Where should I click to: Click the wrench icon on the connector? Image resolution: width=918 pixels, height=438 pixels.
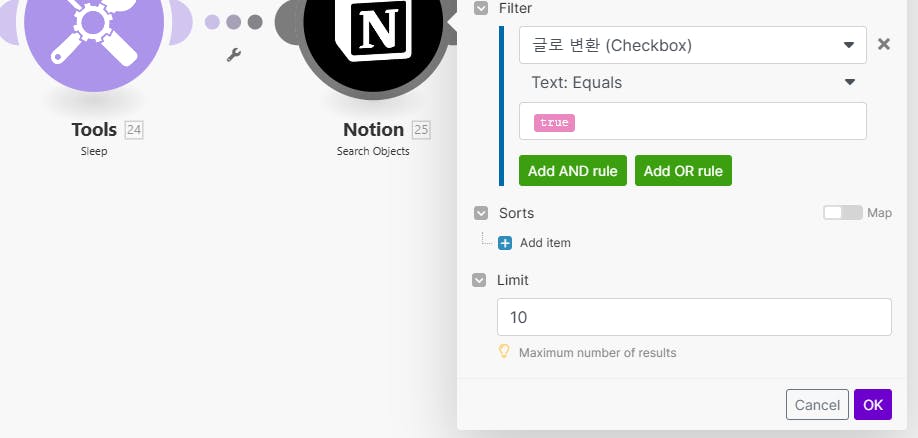(x=234, y=55)
